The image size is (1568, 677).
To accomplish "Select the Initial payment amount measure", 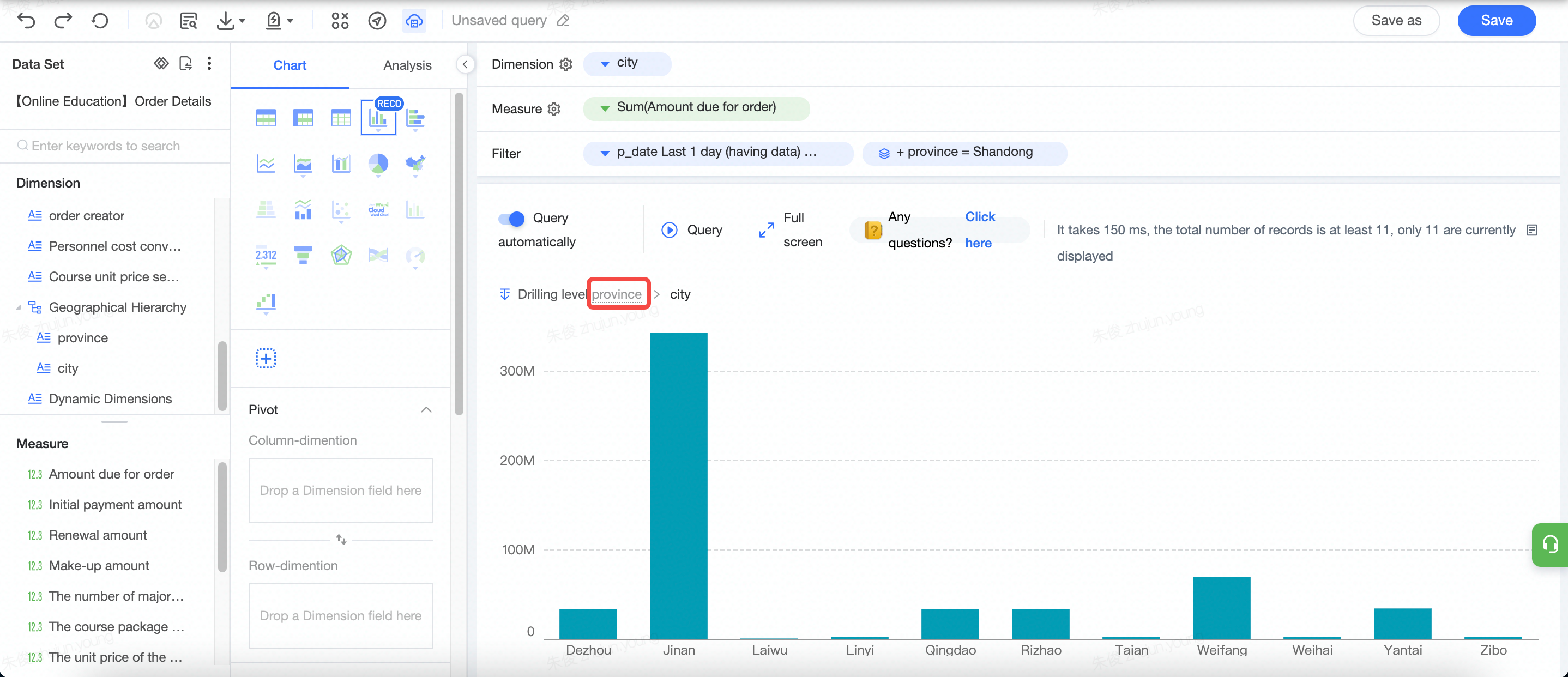I will (x=115, y=505).
